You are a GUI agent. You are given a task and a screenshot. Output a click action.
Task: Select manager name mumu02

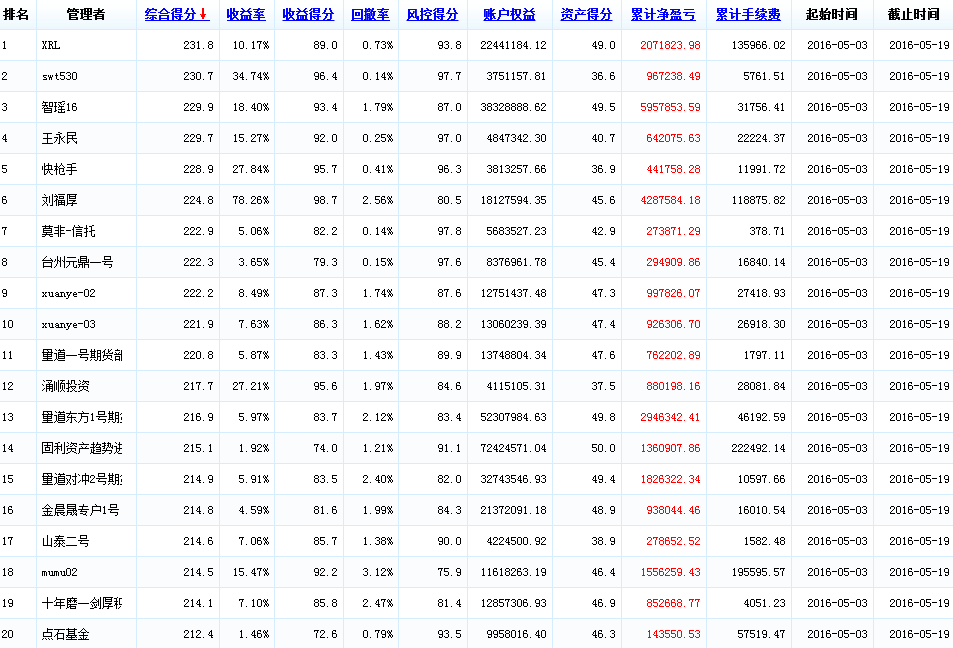pos(60,573)
